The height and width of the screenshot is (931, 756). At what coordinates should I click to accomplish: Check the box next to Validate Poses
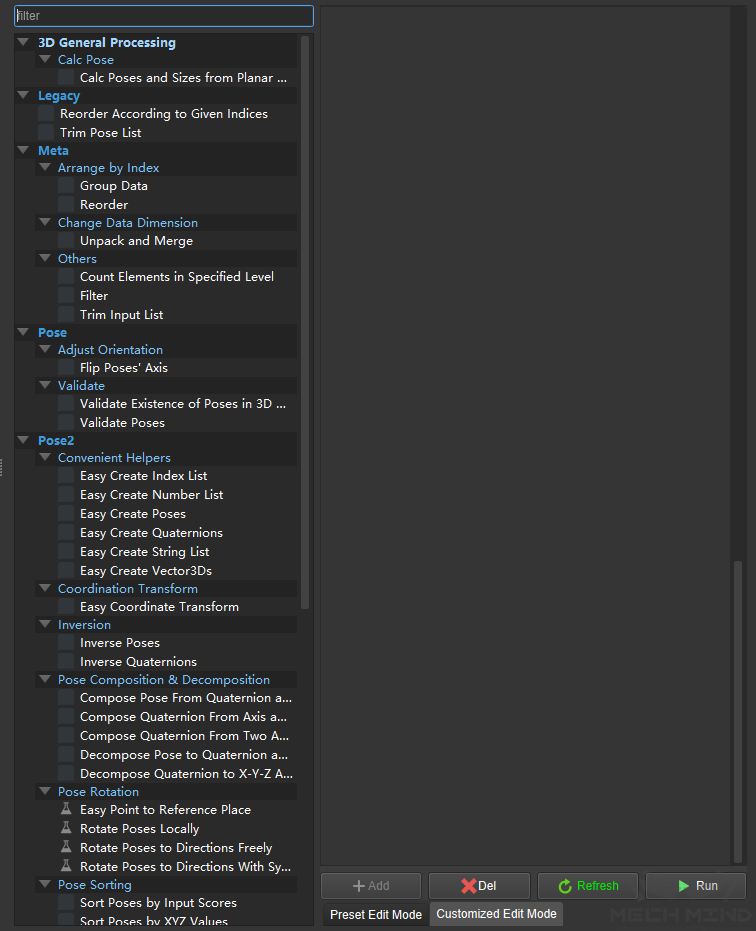(66, 423)
